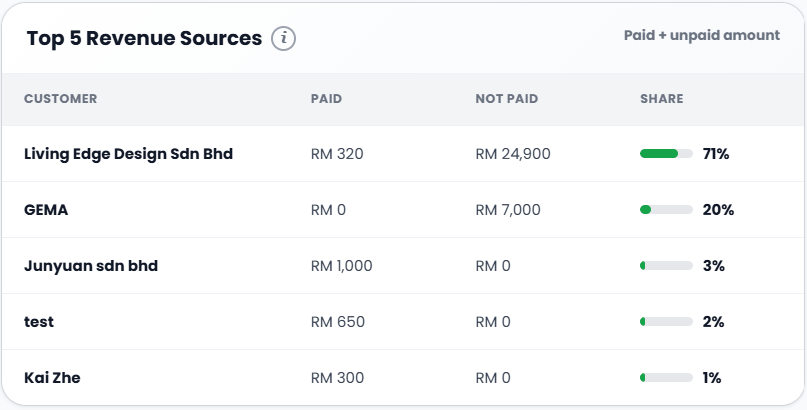Click the 71% share progress bar

666,153
